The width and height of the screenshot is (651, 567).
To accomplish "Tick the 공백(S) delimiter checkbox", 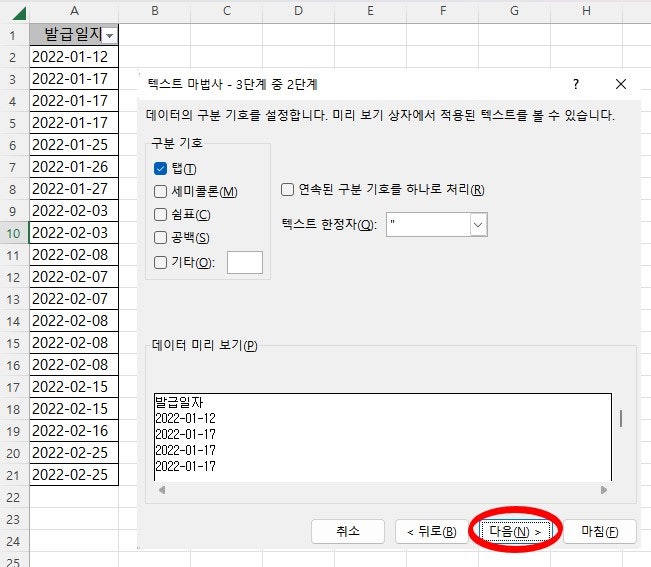I will pyautogui.click(x=160, y=237).
